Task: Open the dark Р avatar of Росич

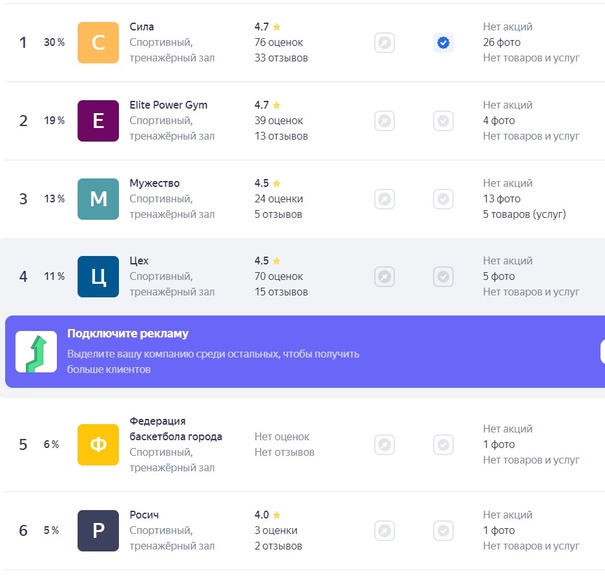Action: (x=98, y=530)
